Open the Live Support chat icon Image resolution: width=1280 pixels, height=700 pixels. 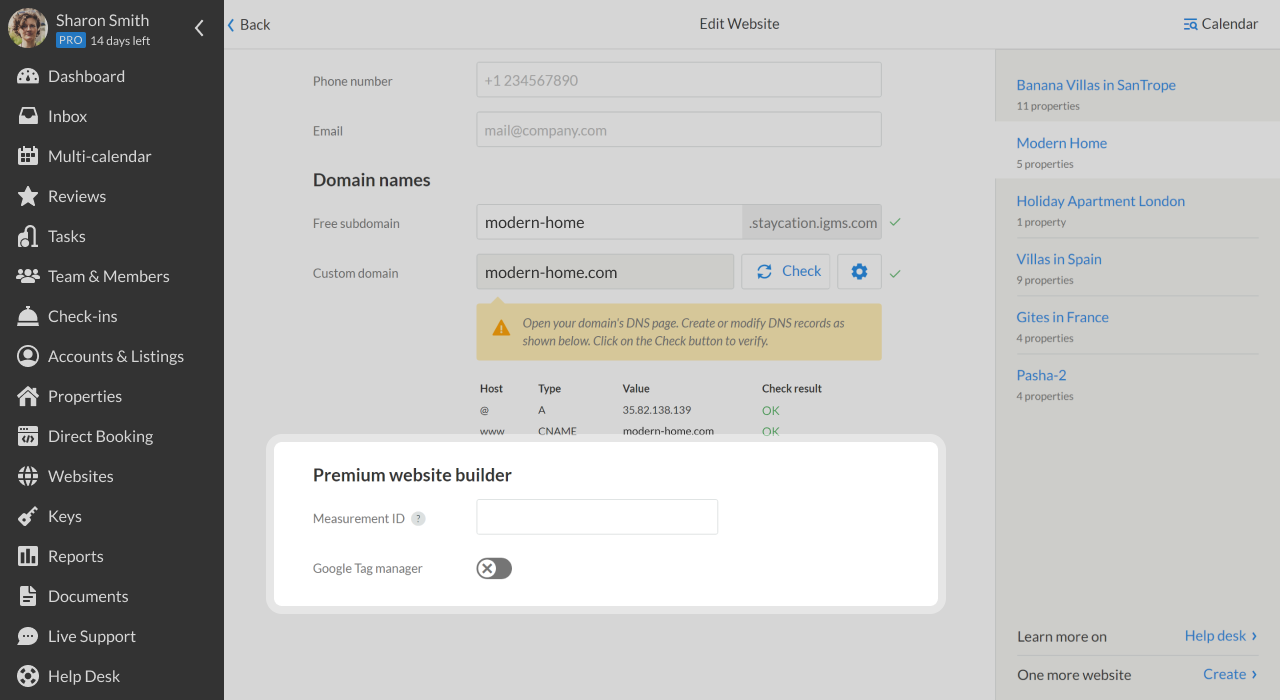(28, 636)
